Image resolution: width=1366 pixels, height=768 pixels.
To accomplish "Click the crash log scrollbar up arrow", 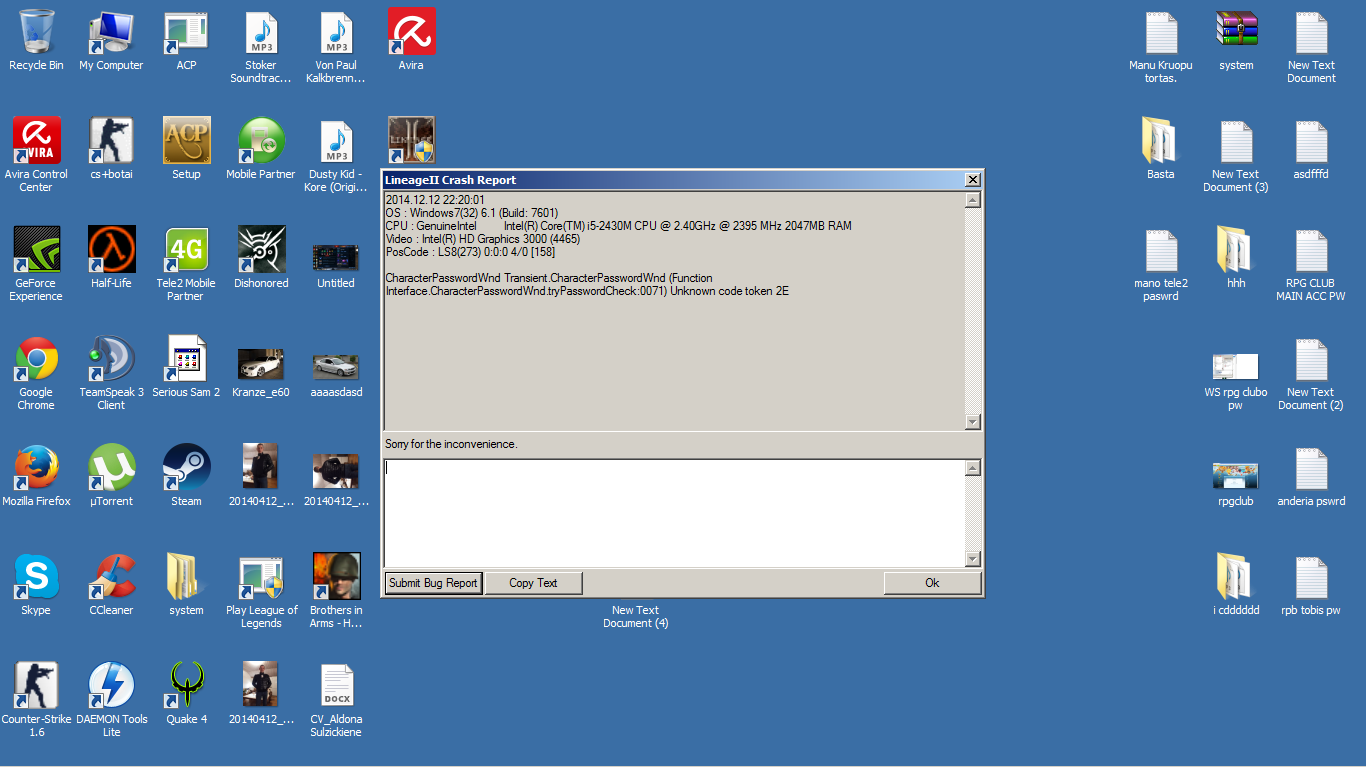I will click(973, 200).
